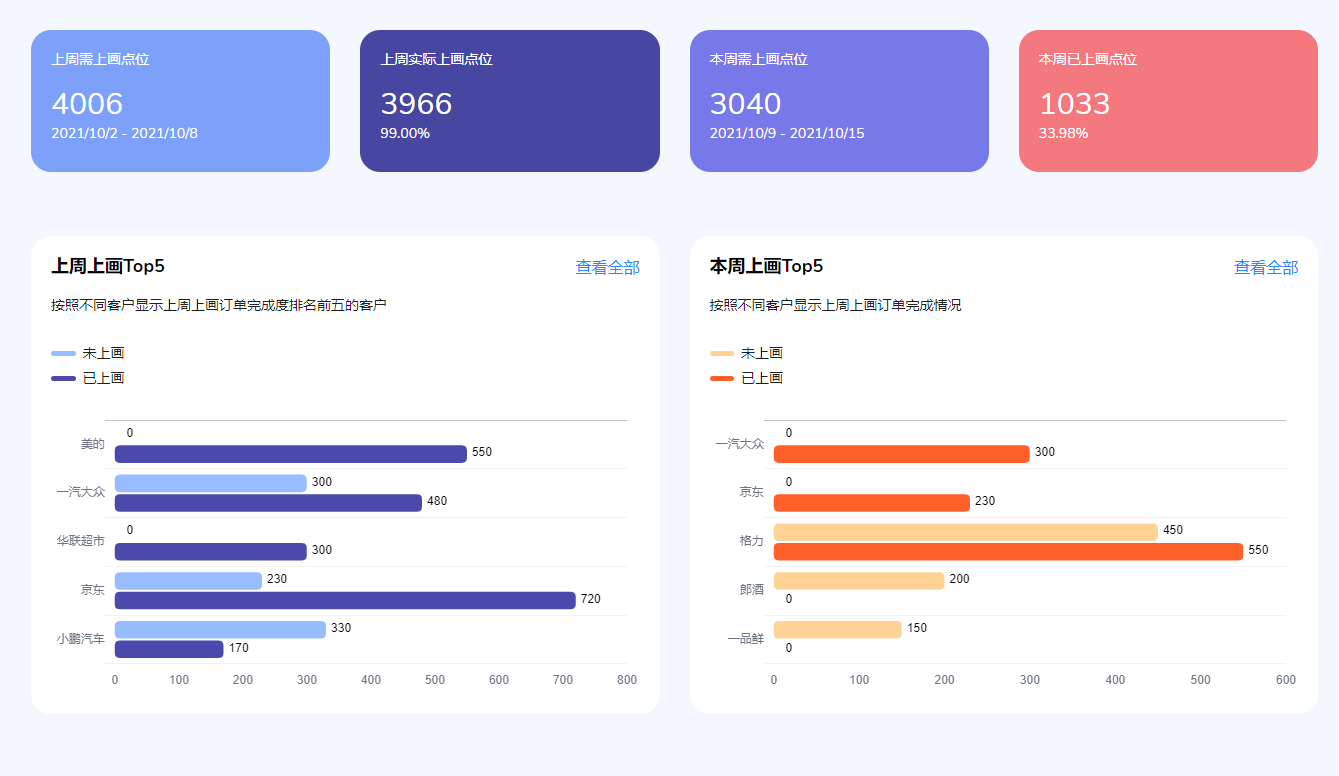Select the 格力 orange bar valued 550
The image size is (1339, 776).
click(x=1008, y=552)
